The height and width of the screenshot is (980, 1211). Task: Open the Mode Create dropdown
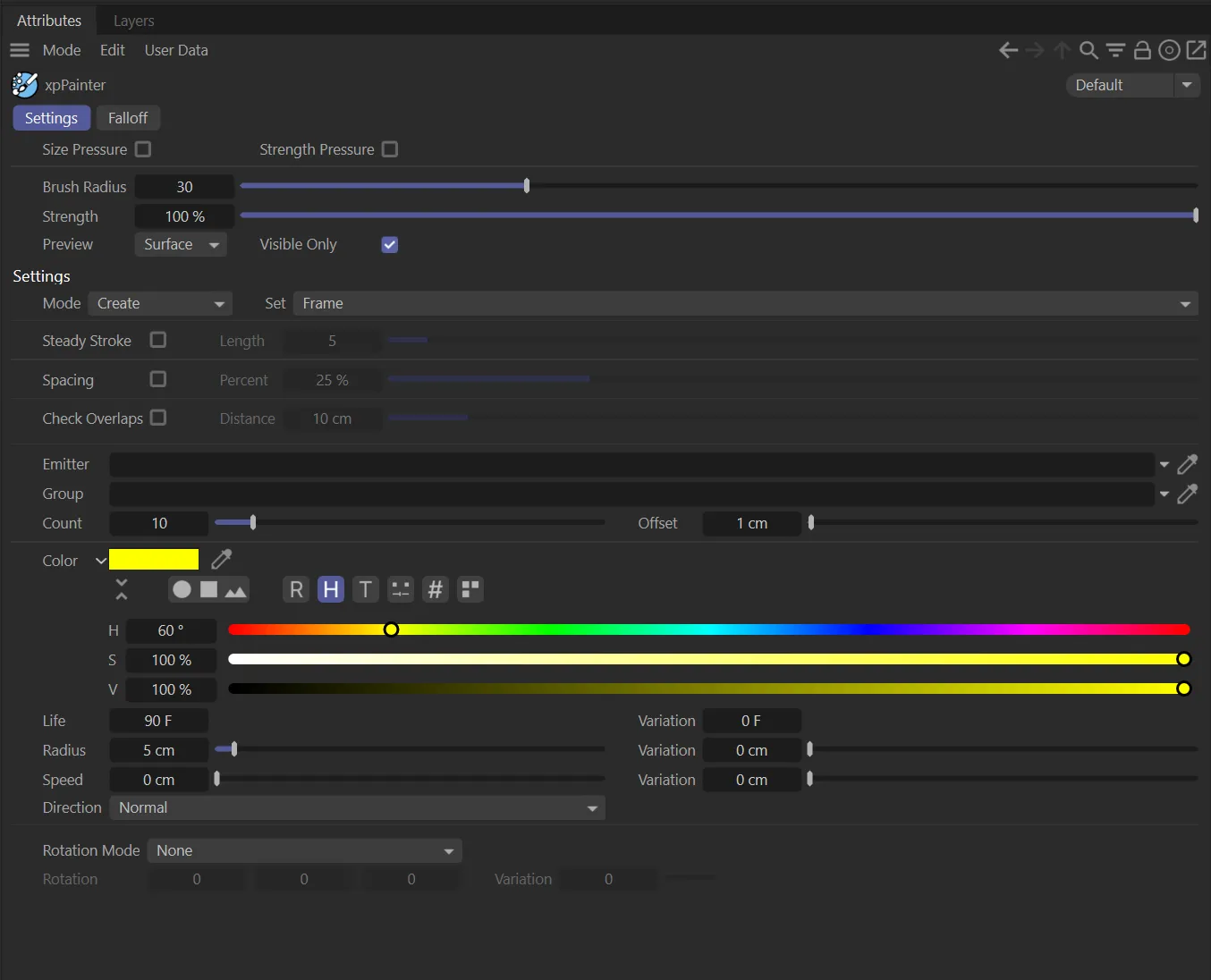pyautogui.click(x=160, y=304)
